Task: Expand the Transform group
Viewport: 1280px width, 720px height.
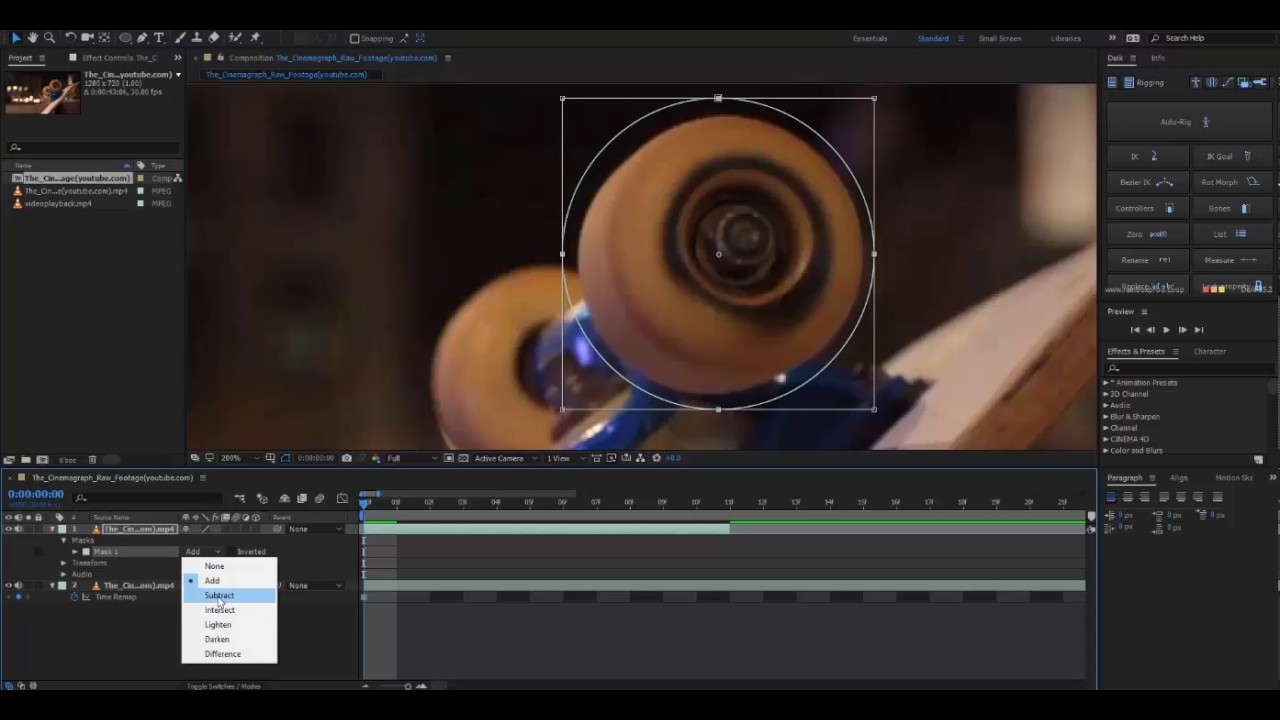Action: [x=64, y=563]
